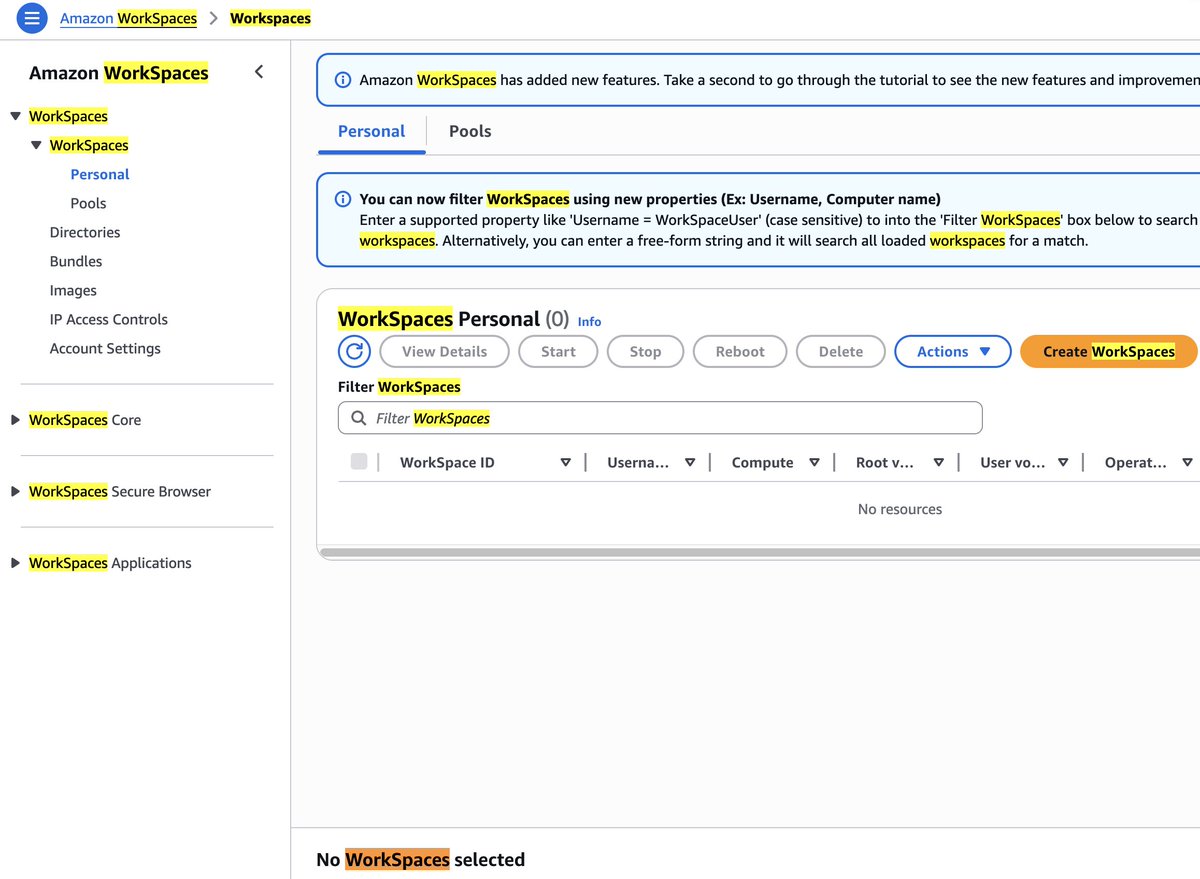Sort by the Compute column arrow
This screenshot has height=879, width=1200.
(814, 462)
